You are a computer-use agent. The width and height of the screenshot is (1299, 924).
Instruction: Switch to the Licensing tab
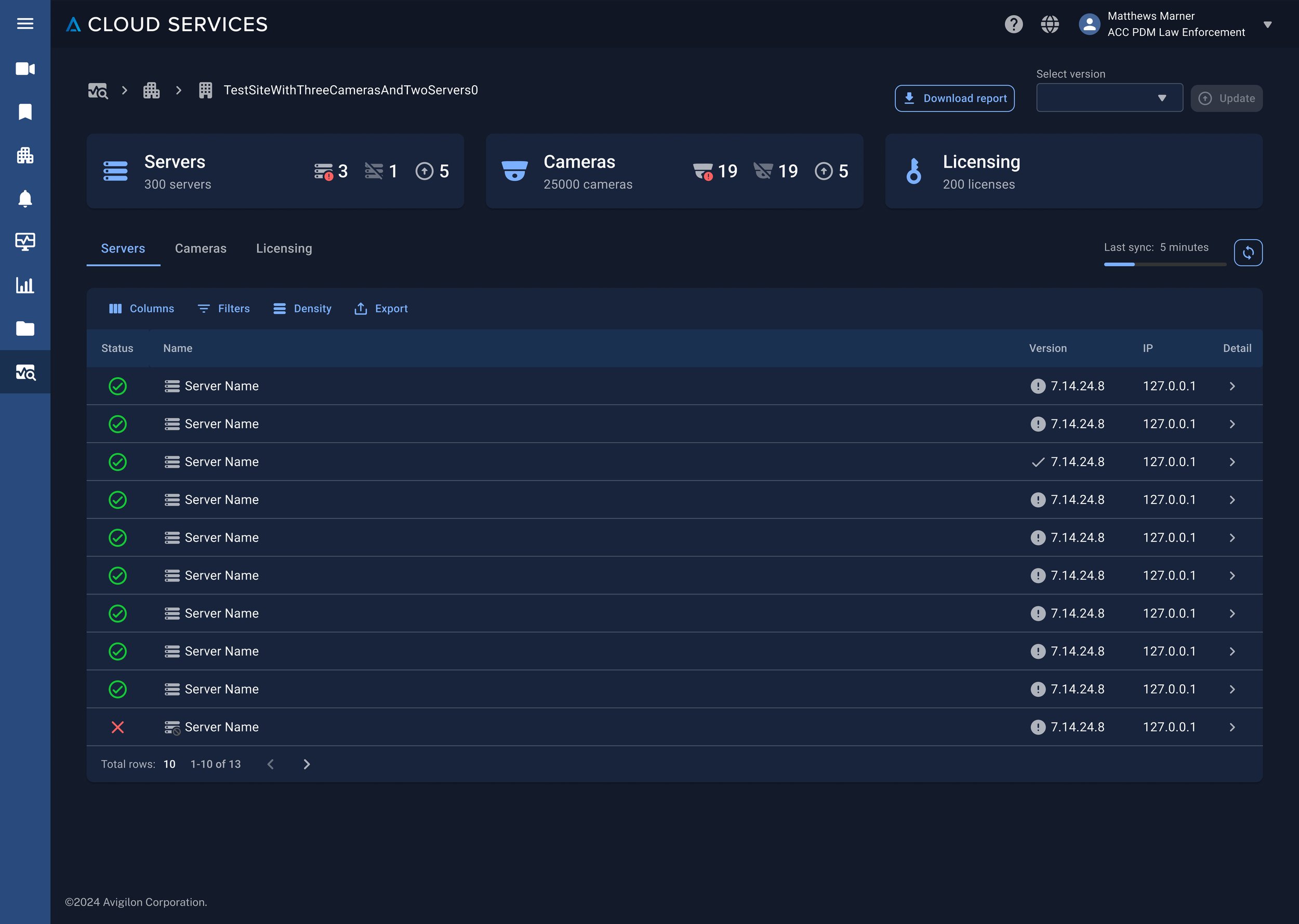[x=284, y=248]
